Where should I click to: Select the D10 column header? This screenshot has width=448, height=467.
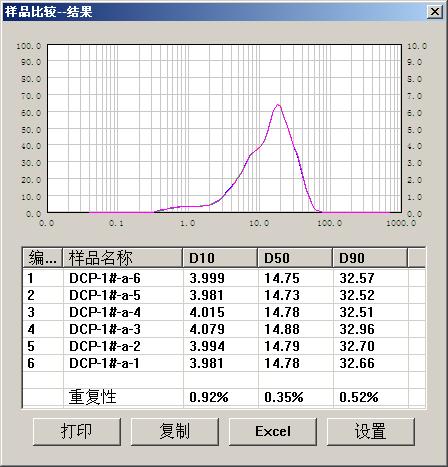[220, 258]
